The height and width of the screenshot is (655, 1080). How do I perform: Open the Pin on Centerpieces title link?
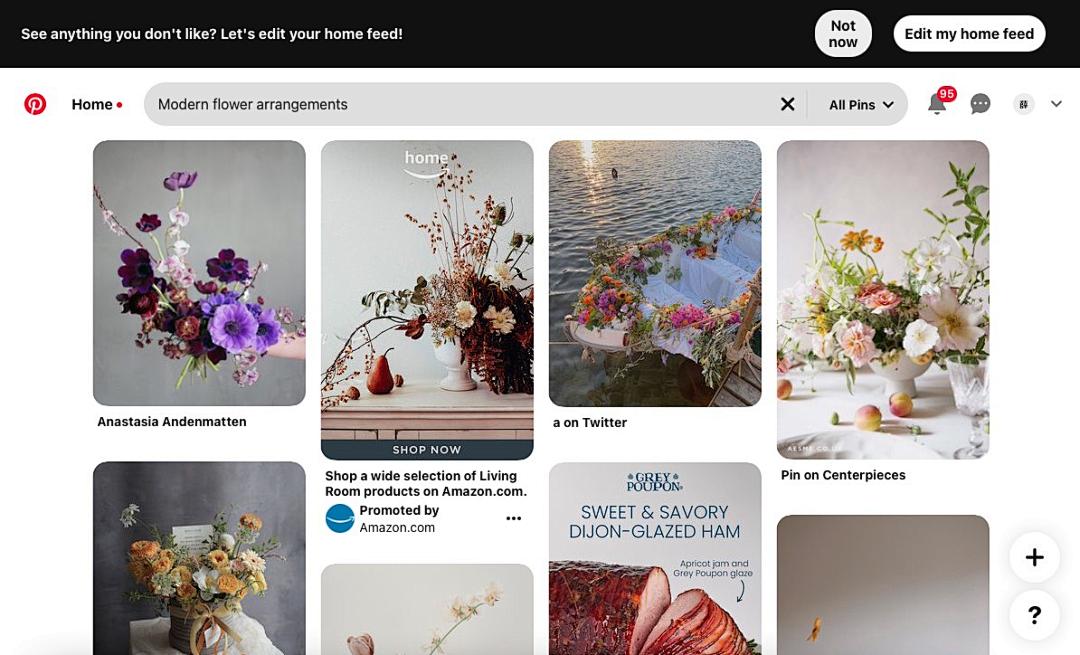tap(843, 475)
